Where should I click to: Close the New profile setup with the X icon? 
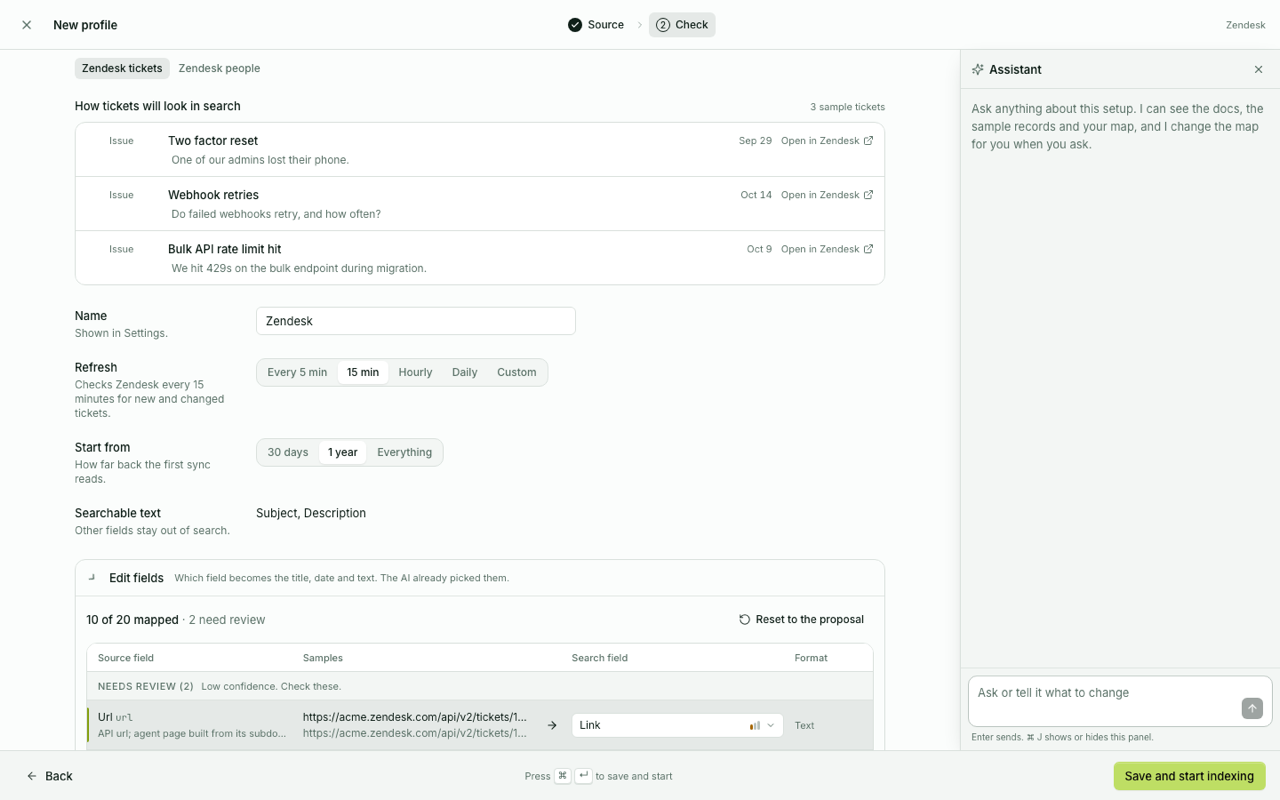pyautogui.click(x=27, y=25)
